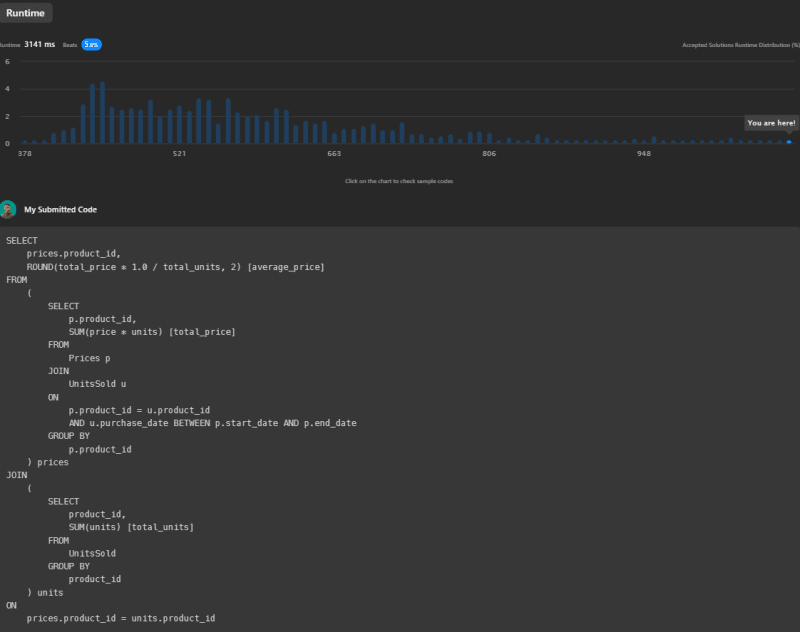Click 'Click on the chart to check sample codes' text

[x=399, y=181]
